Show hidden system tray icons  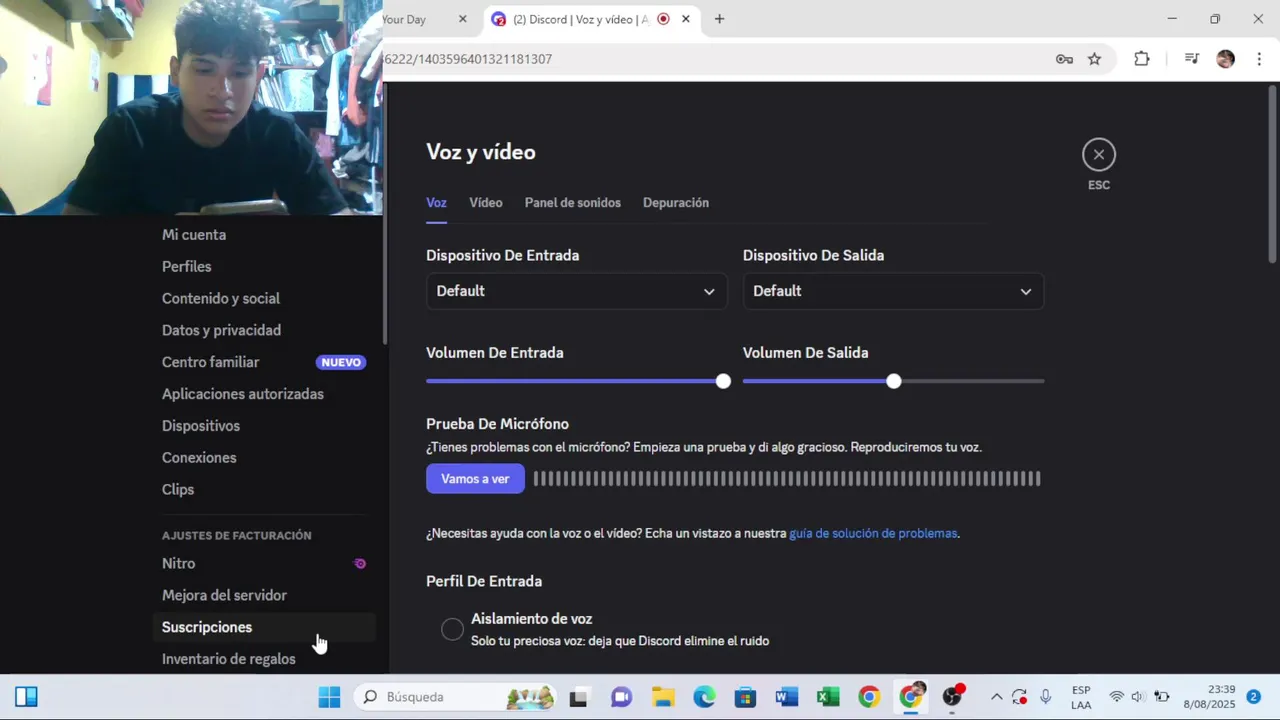click(x=996, y=697)
